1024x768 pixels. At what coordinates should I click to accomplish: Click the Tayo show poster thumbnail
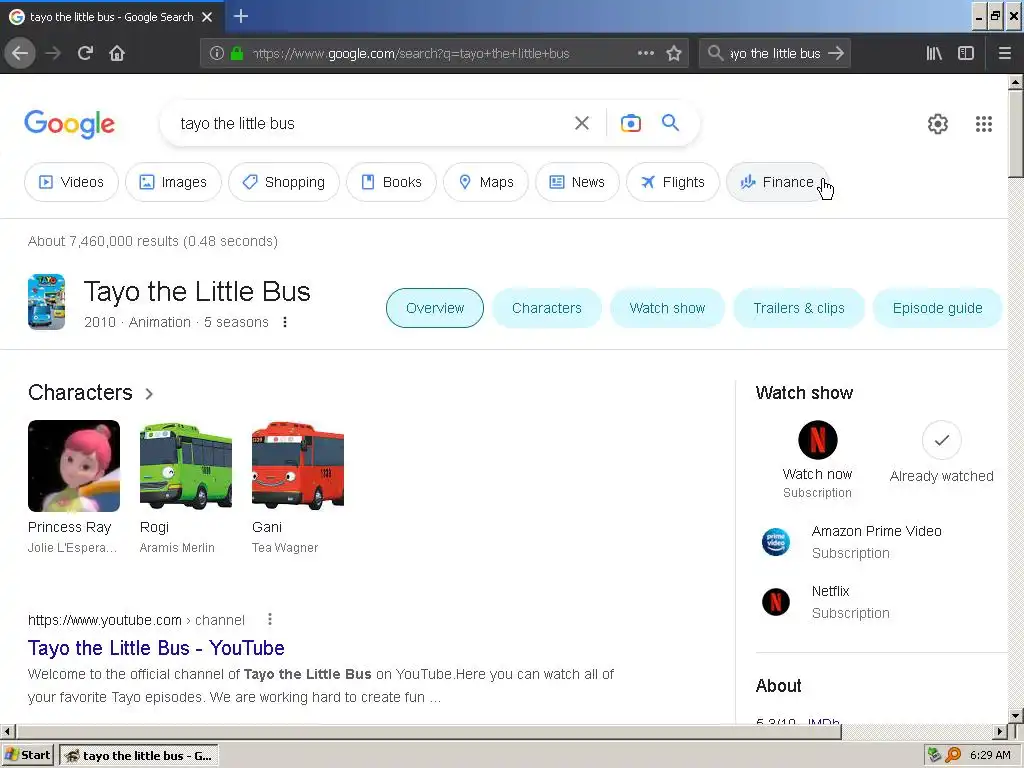[46, 302]
